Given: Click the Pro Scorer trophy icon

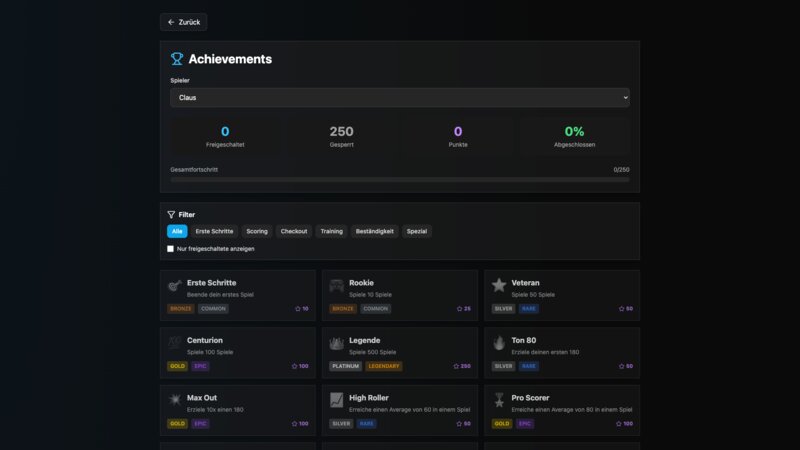Looking at the screenshot, I should click(499, 400).
